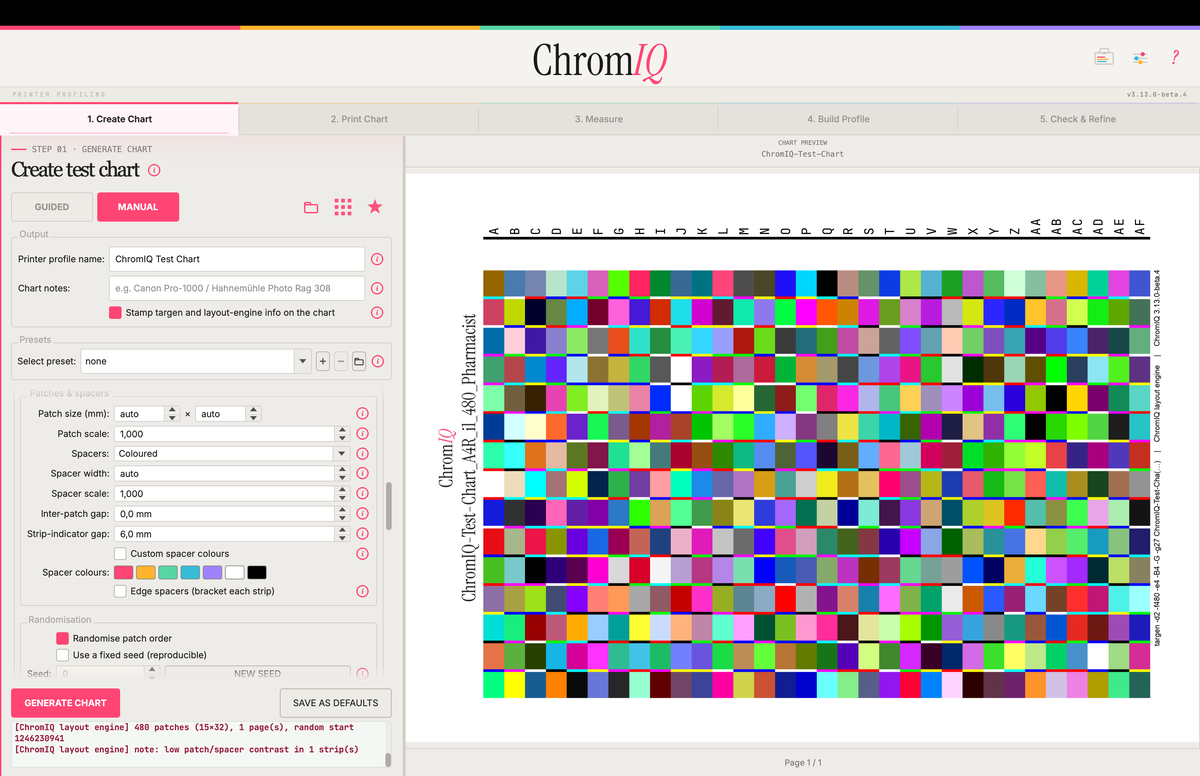
Task: Open the toolbox briefcase icon in header
Action: (1103, 58)
